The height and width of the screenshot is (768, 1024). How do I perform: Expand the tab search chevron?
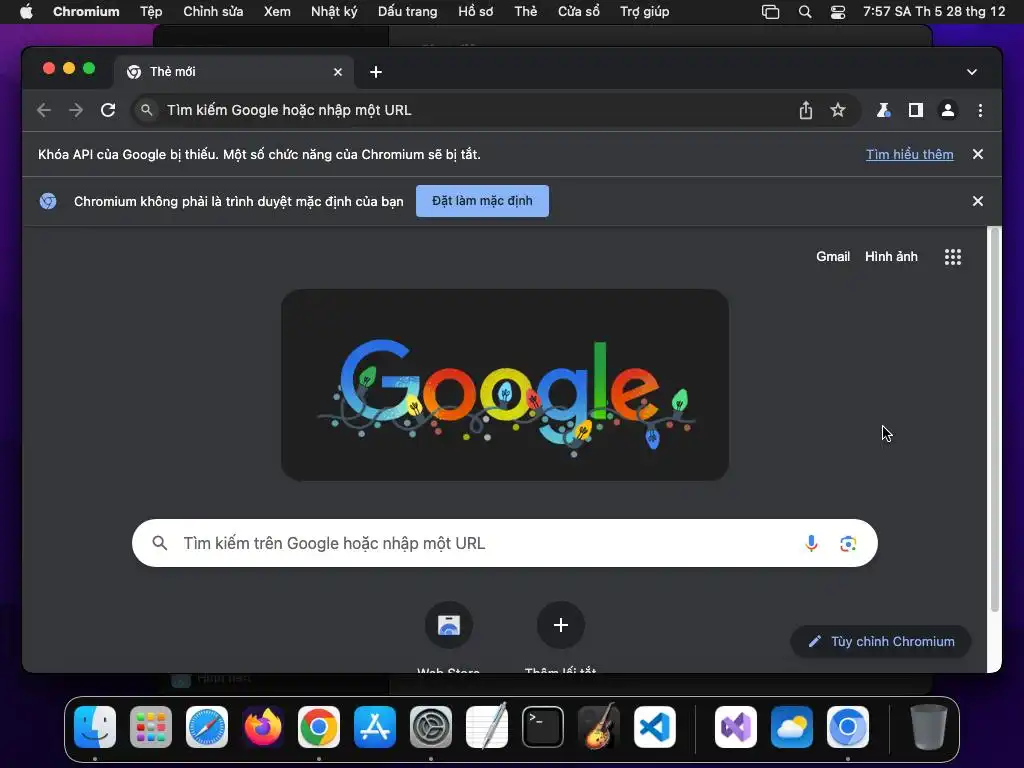click(x=972, y=72)
